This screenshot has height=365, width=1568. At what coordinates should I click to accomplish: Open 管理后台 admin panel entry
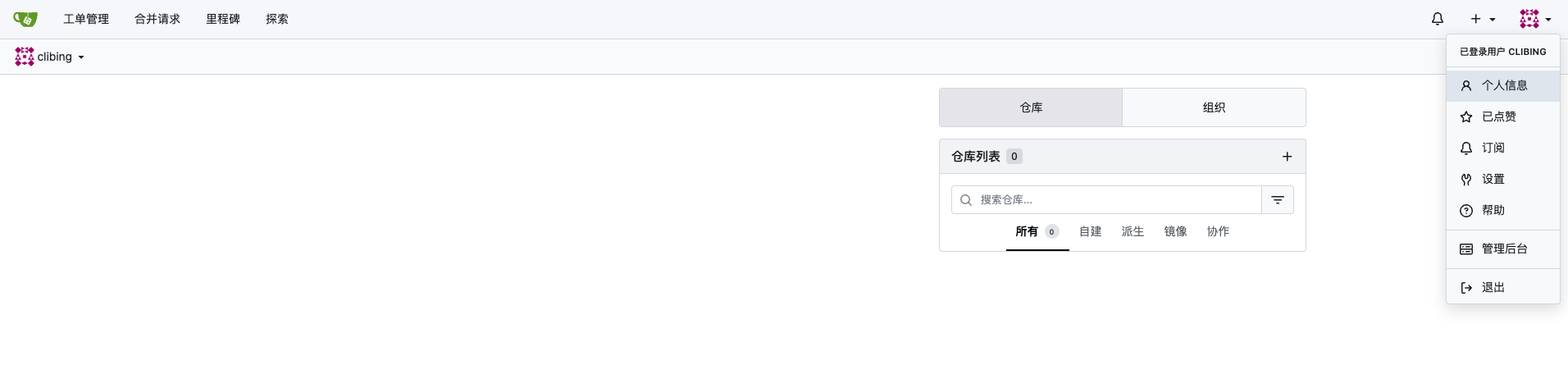tap(1503, 249)
